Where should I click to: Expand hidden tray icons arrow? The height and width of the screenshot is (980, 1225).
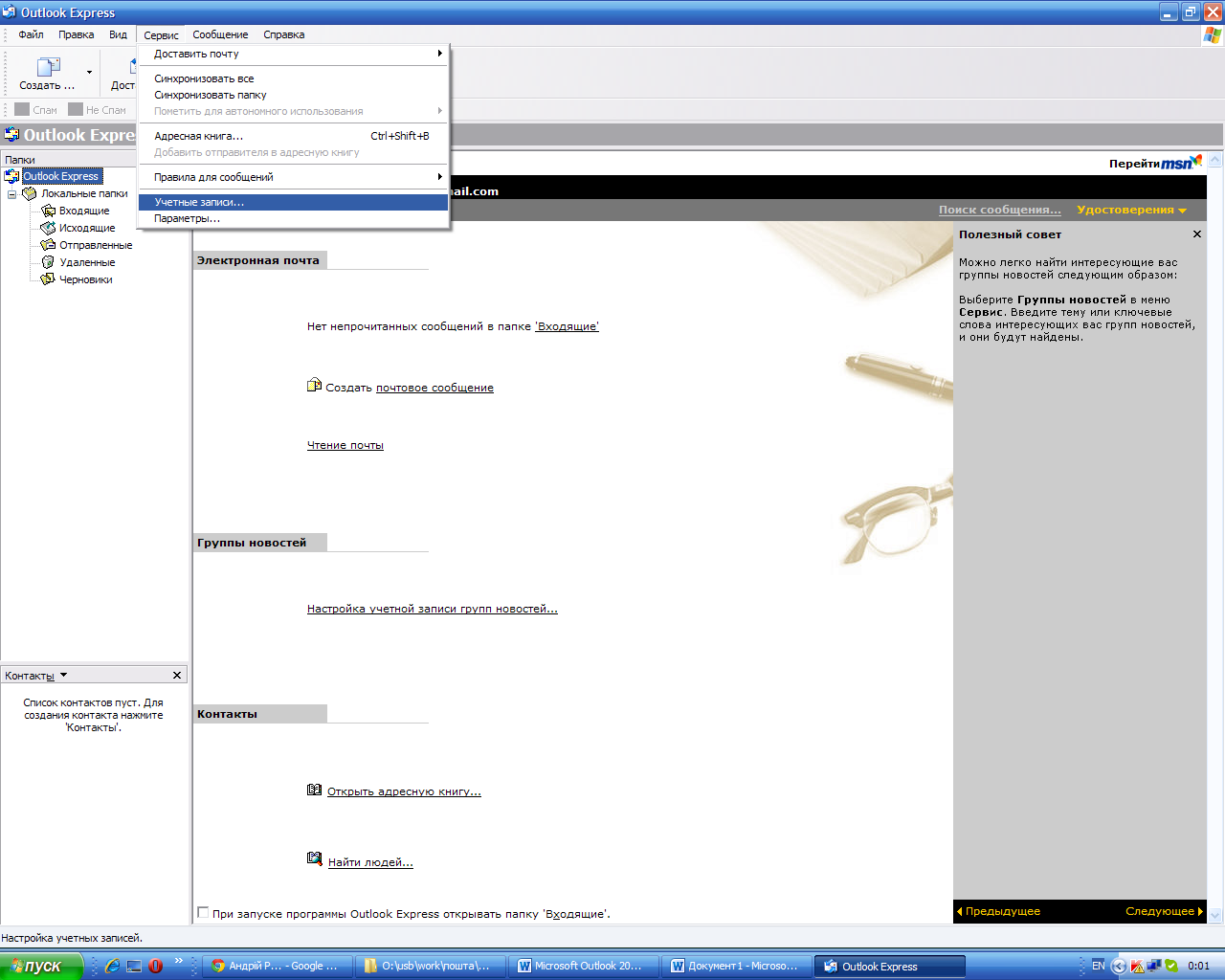tap(1119, 966)
